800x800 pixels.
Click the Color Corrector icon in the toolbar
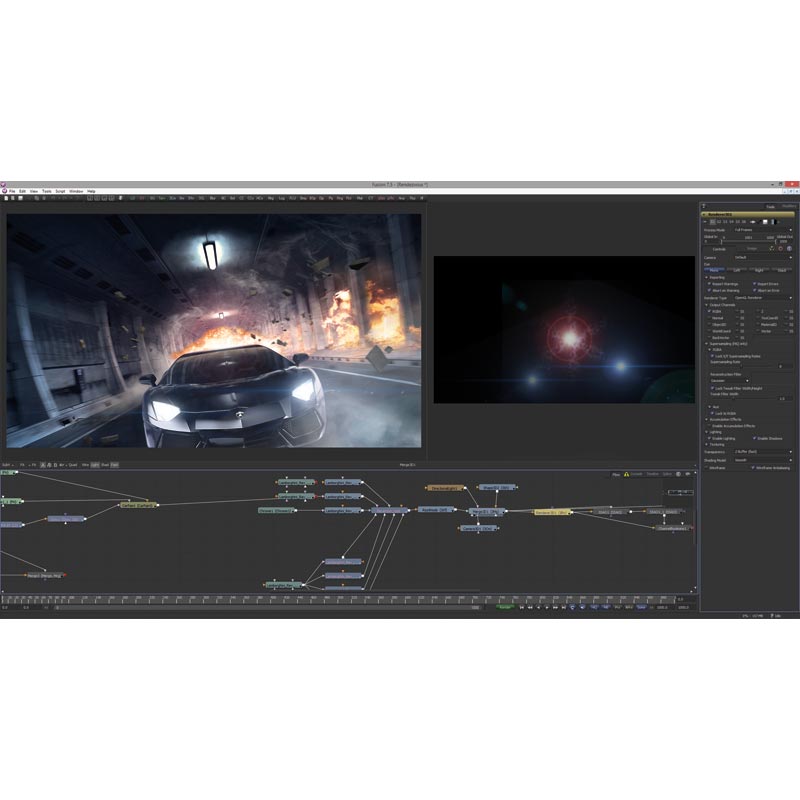248,197
